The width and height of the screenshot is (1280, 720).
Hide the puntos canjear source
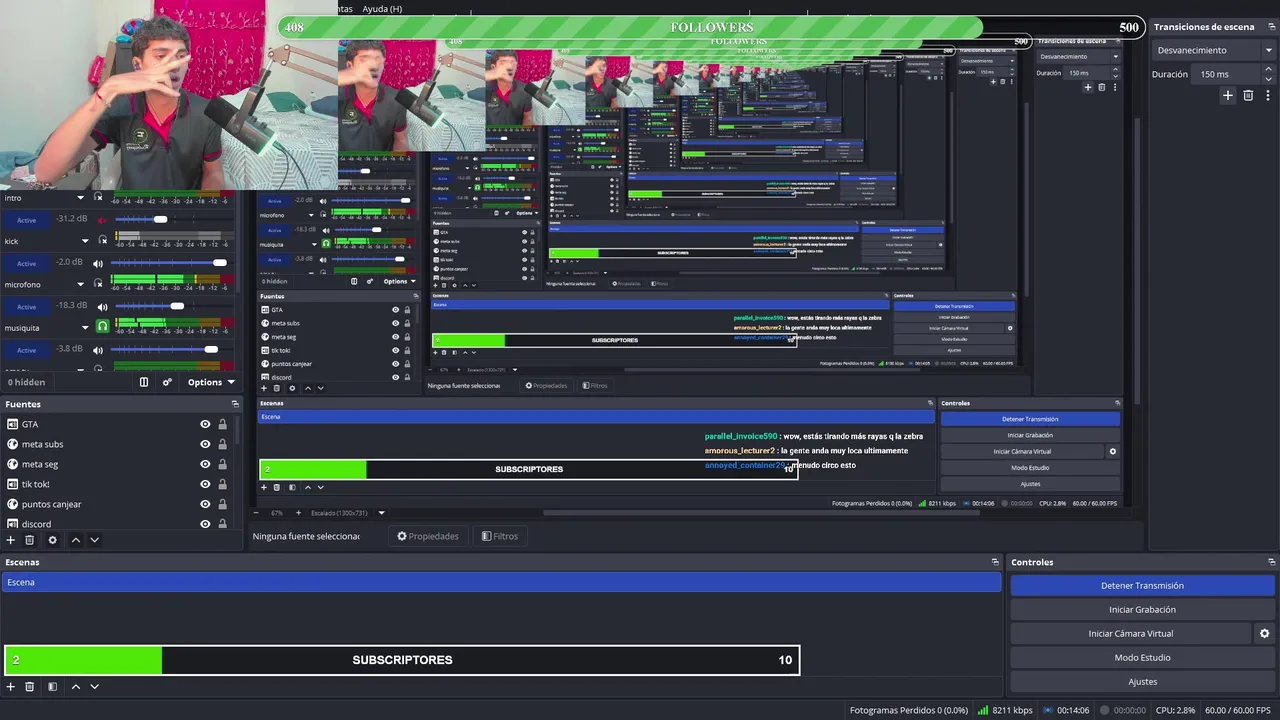[205, 504]
